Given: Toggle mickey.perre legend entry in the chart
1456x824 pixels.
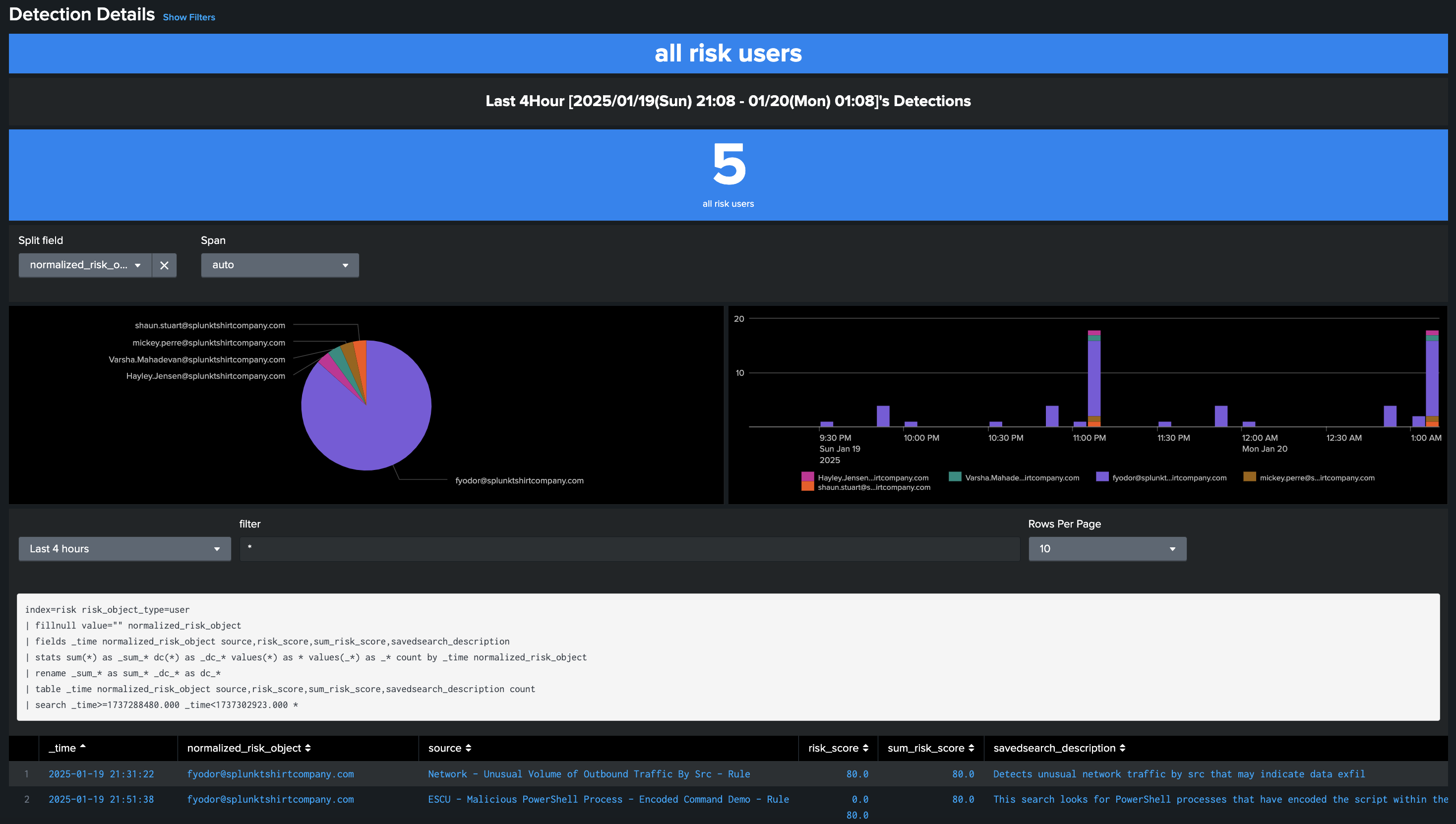Looking at the screenshot, I should coord(1316,477).
